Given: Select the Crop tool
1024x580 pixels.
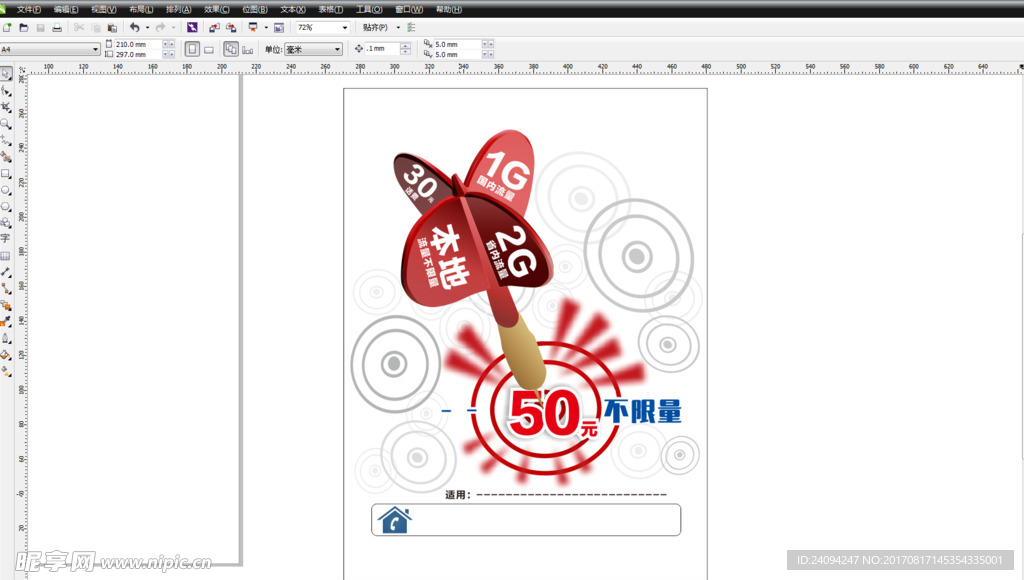Looking at the screenshot, I should (6, 107).
